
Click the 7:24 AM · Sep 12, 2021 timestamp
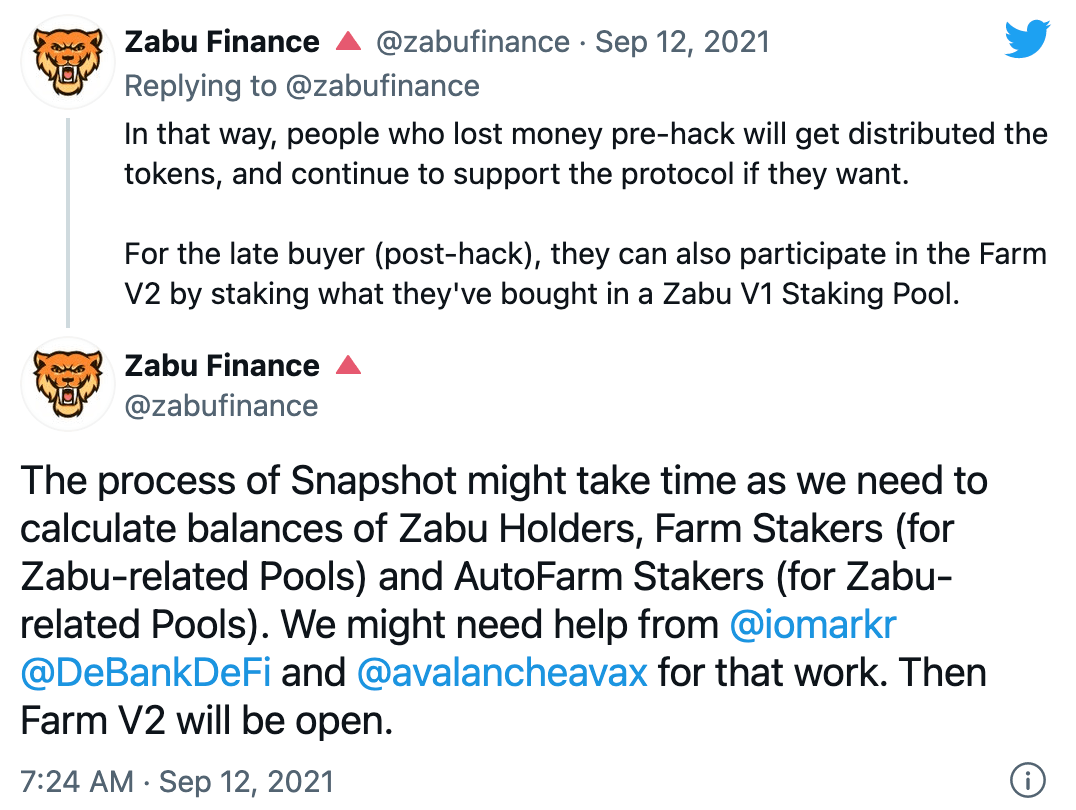(177, 780)
